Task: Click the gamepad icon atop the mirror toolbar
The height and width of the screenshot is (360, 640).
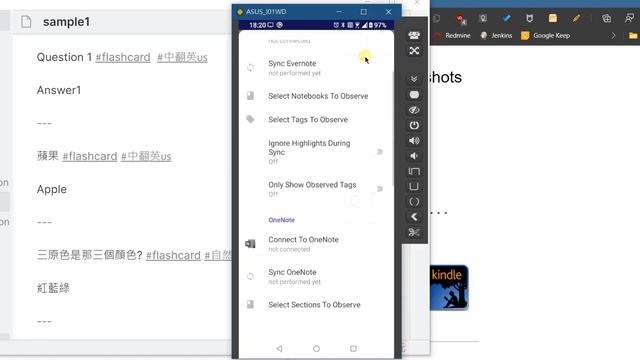Action: click(414, 36)
